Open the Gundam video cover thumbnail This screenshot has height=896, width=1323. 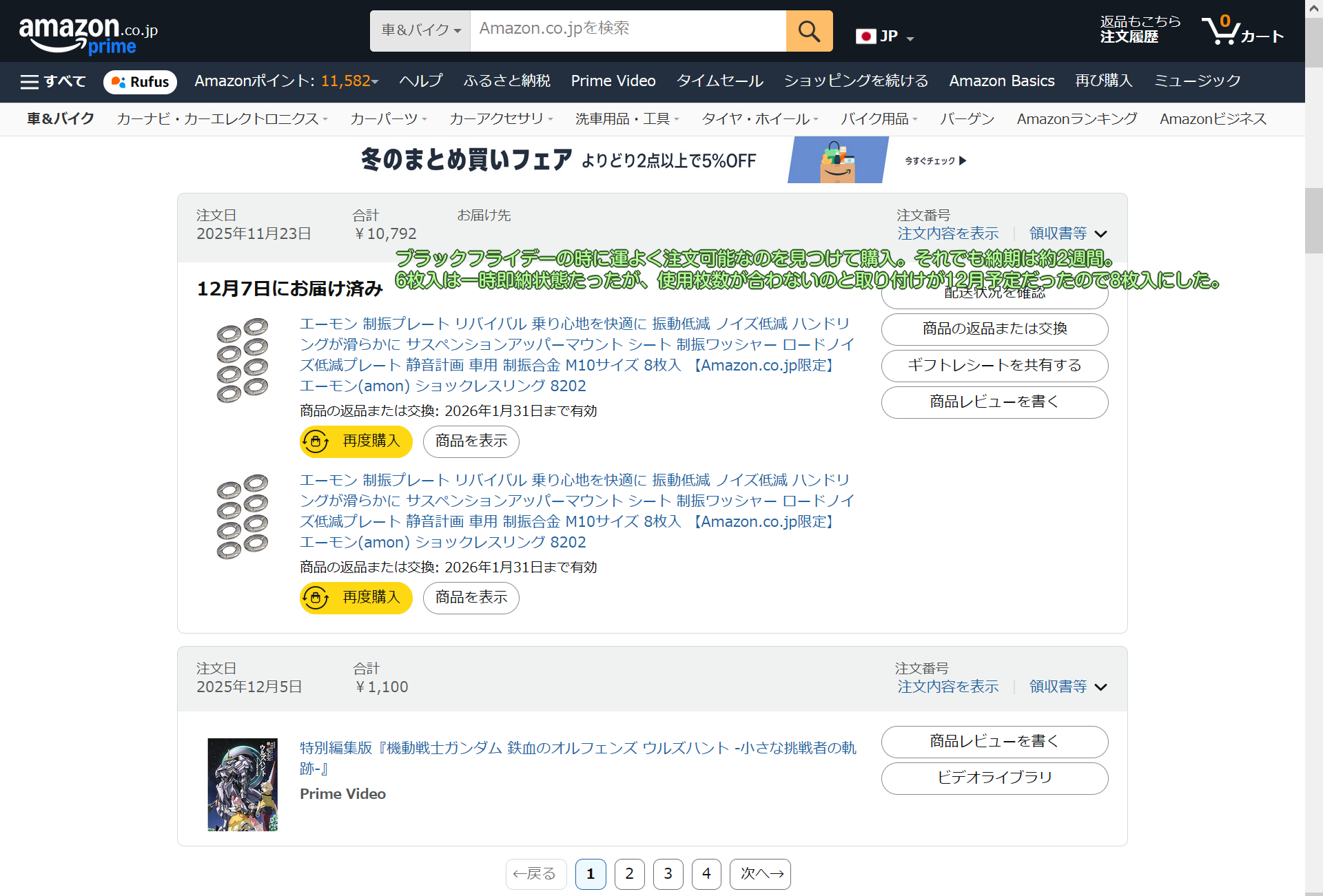pyautogui.click(x=243, y=784)
